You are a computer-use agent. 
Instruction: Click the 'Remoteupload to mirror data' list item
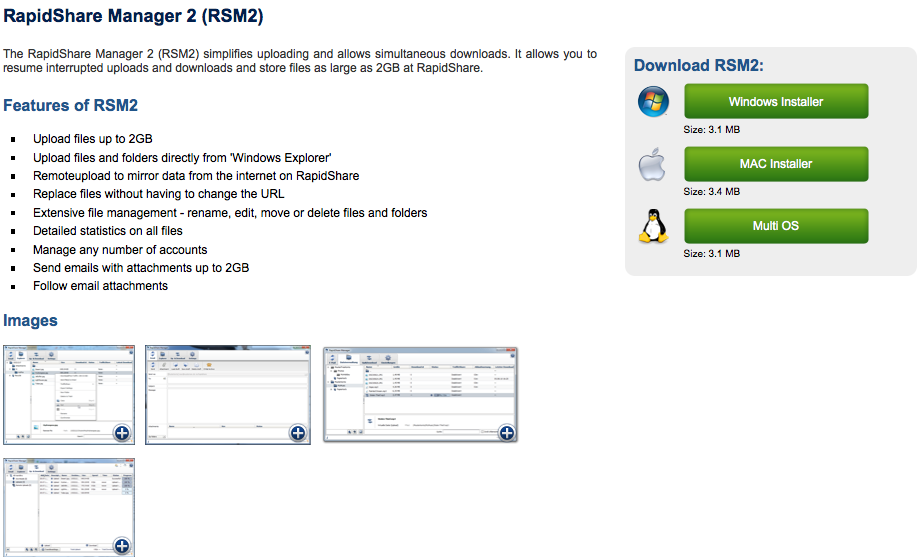click(x=196, y=176)
